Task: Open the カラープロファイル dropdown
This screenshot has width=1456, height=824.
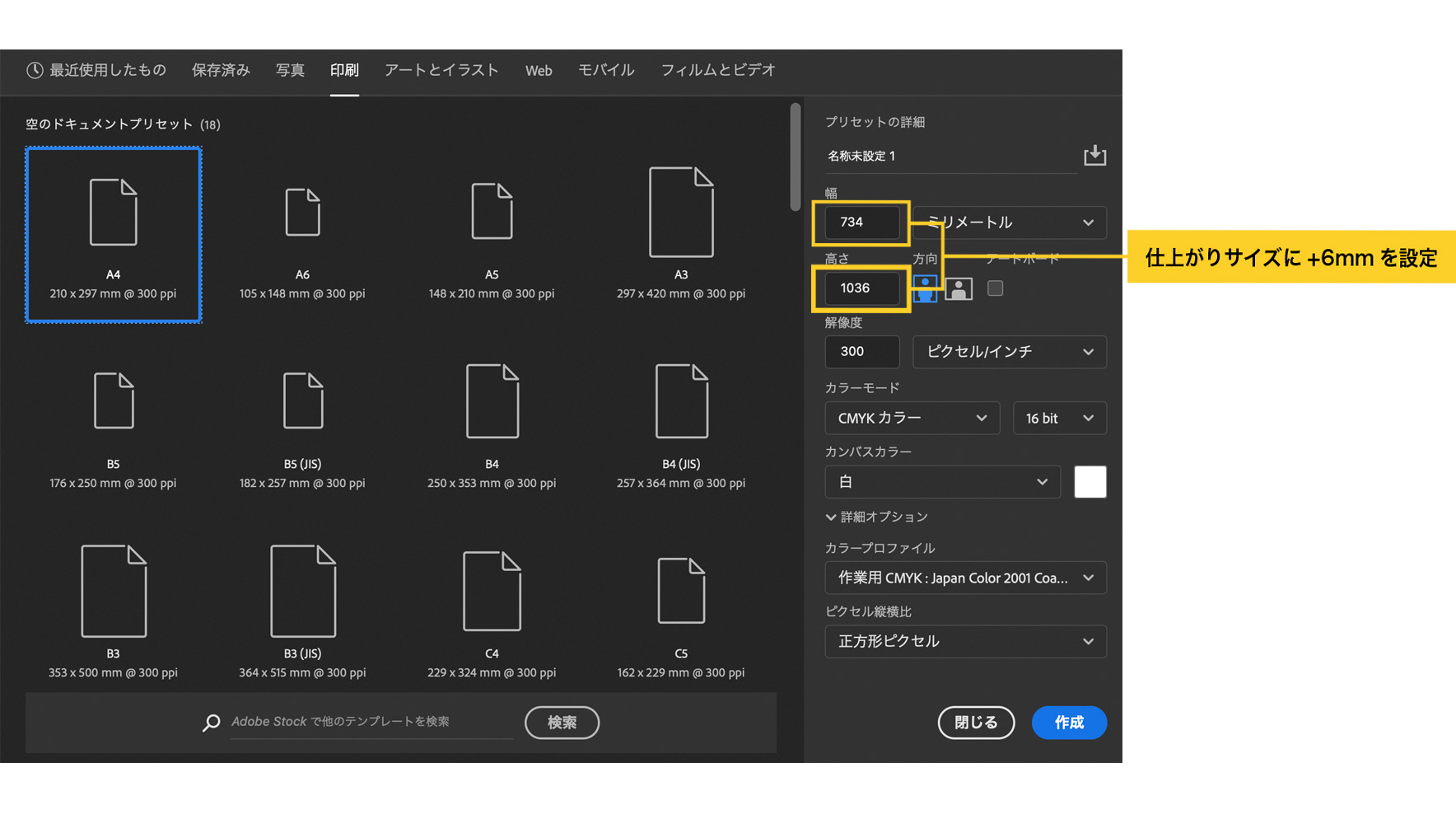Action: pos(966,578)
